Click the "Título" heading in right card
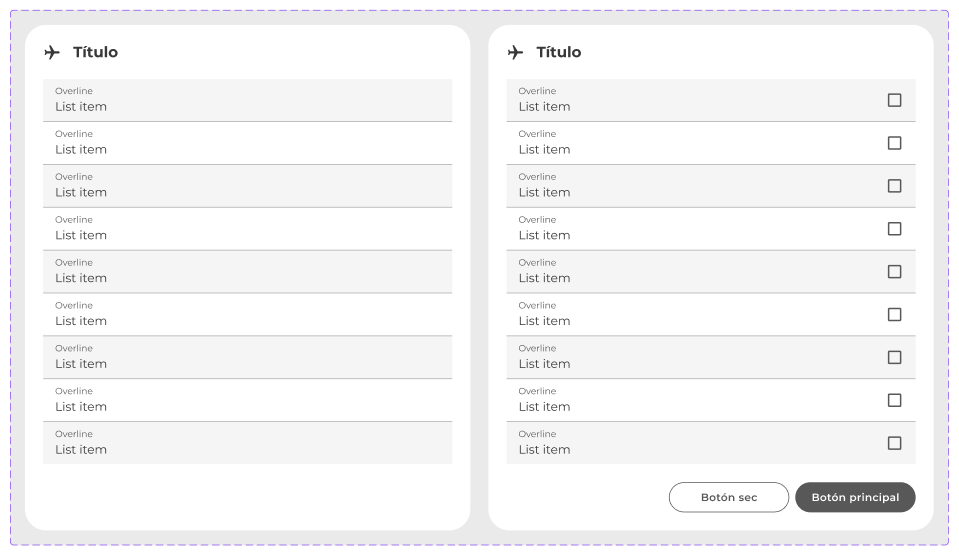The height and width of the screenshot is (556, 959). (x=558, y=52)
